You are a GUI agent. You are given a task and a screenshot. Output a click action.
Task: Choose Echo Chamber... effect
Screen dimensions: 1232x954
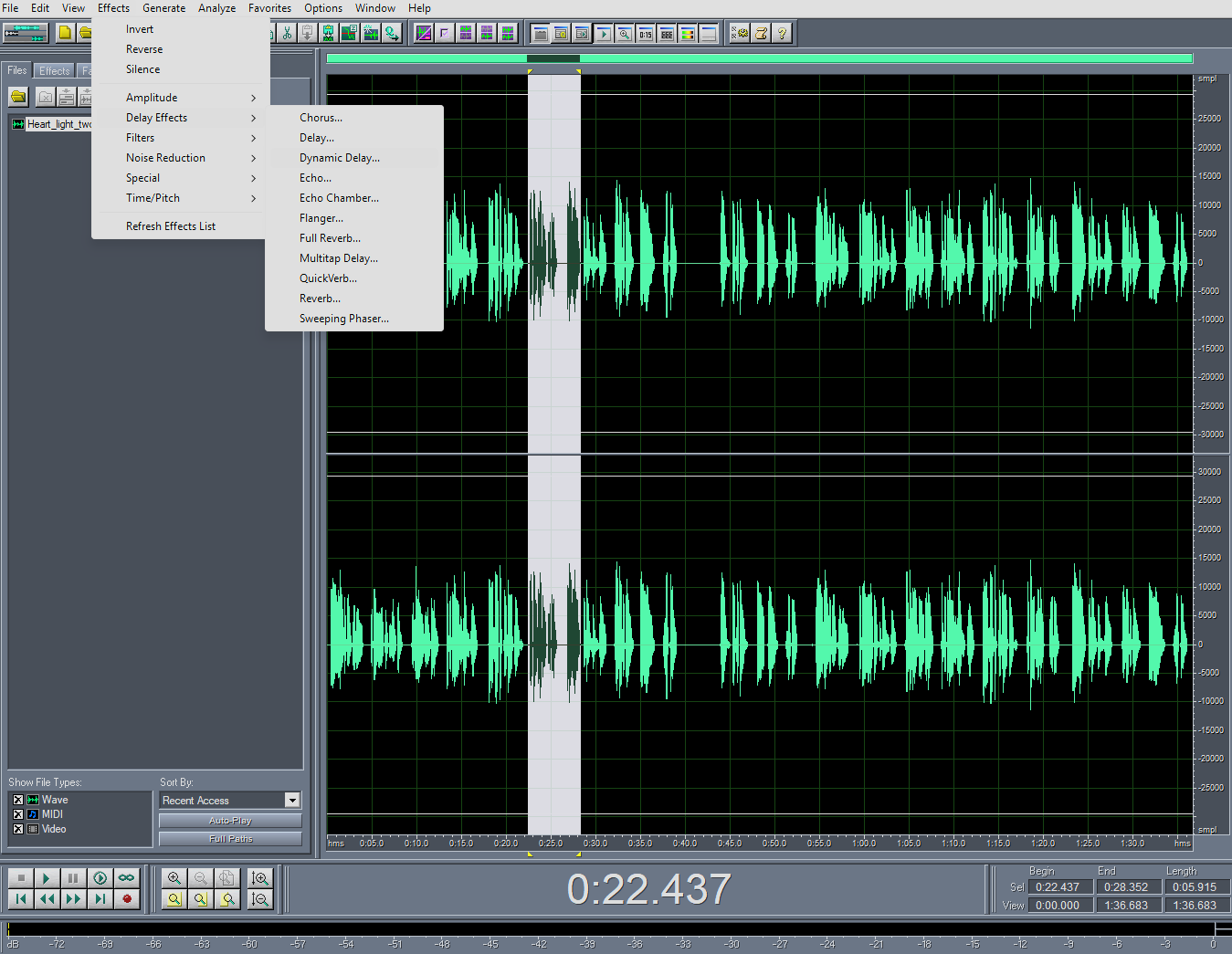(x=354, y=198)
